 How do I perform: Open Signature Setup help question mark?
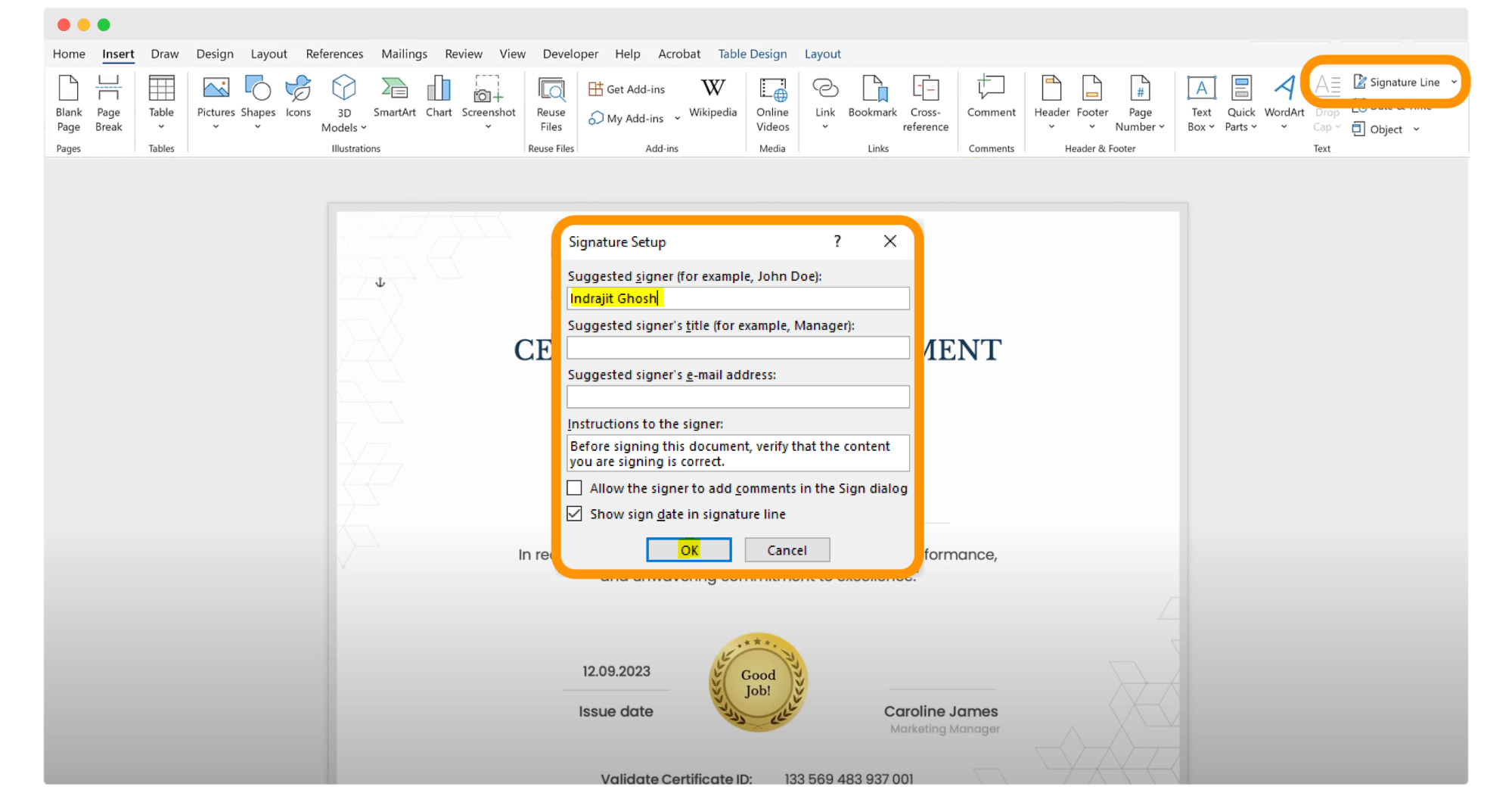[x=837, y=241]
